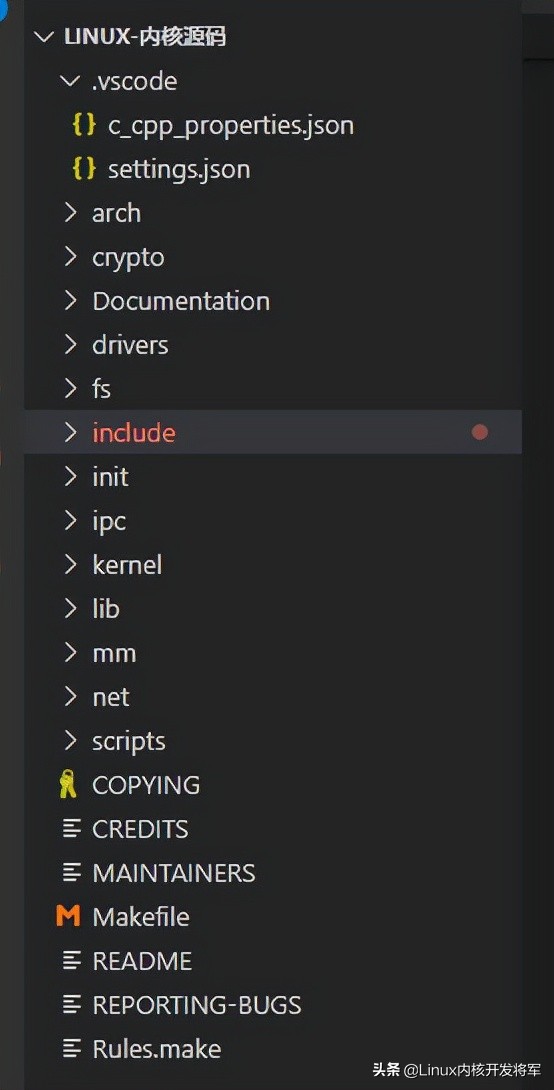Expand the Documentation folder chevron

tap(70, 301)
